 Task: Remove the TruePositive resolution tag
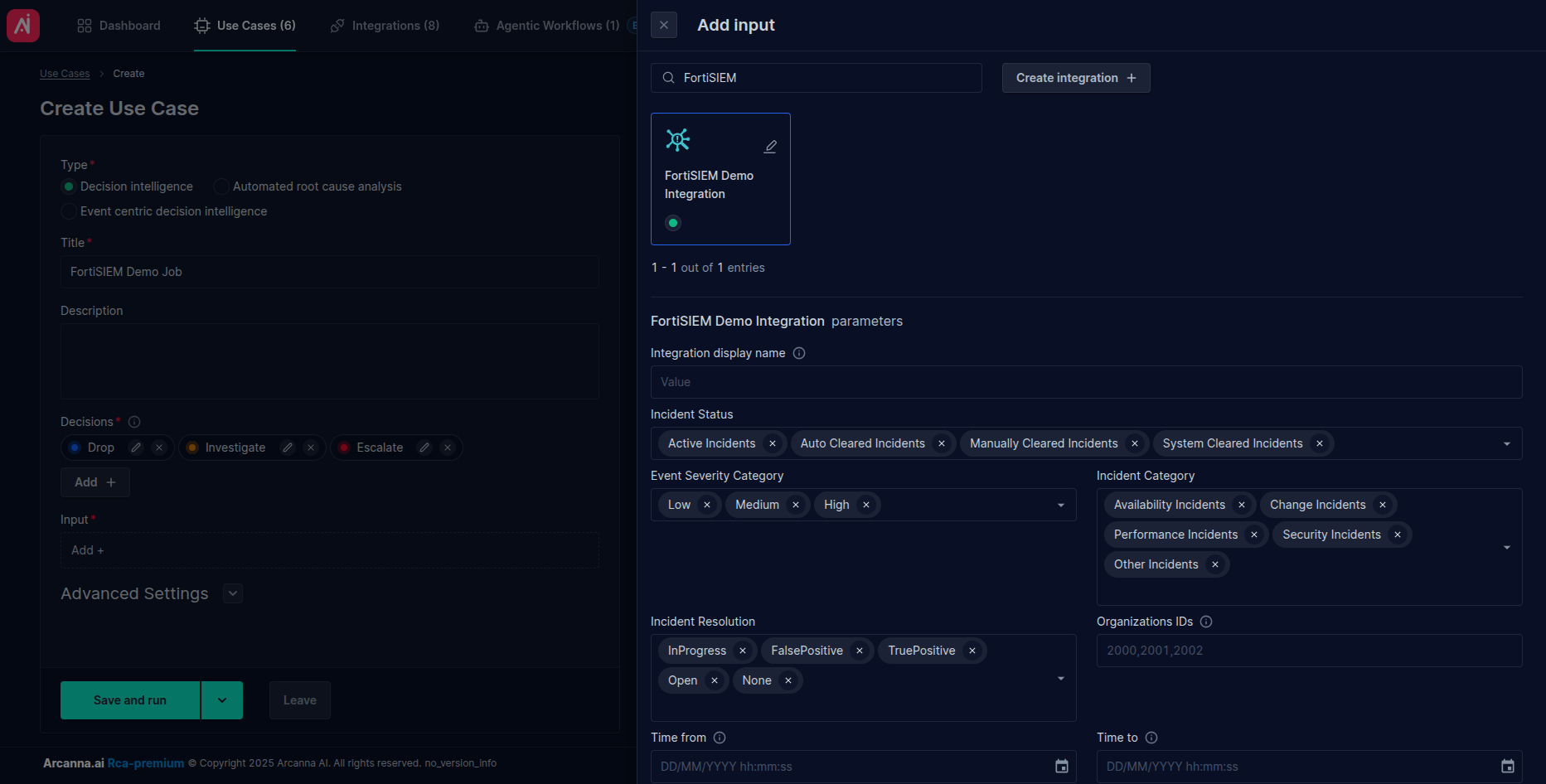[972, 651]
